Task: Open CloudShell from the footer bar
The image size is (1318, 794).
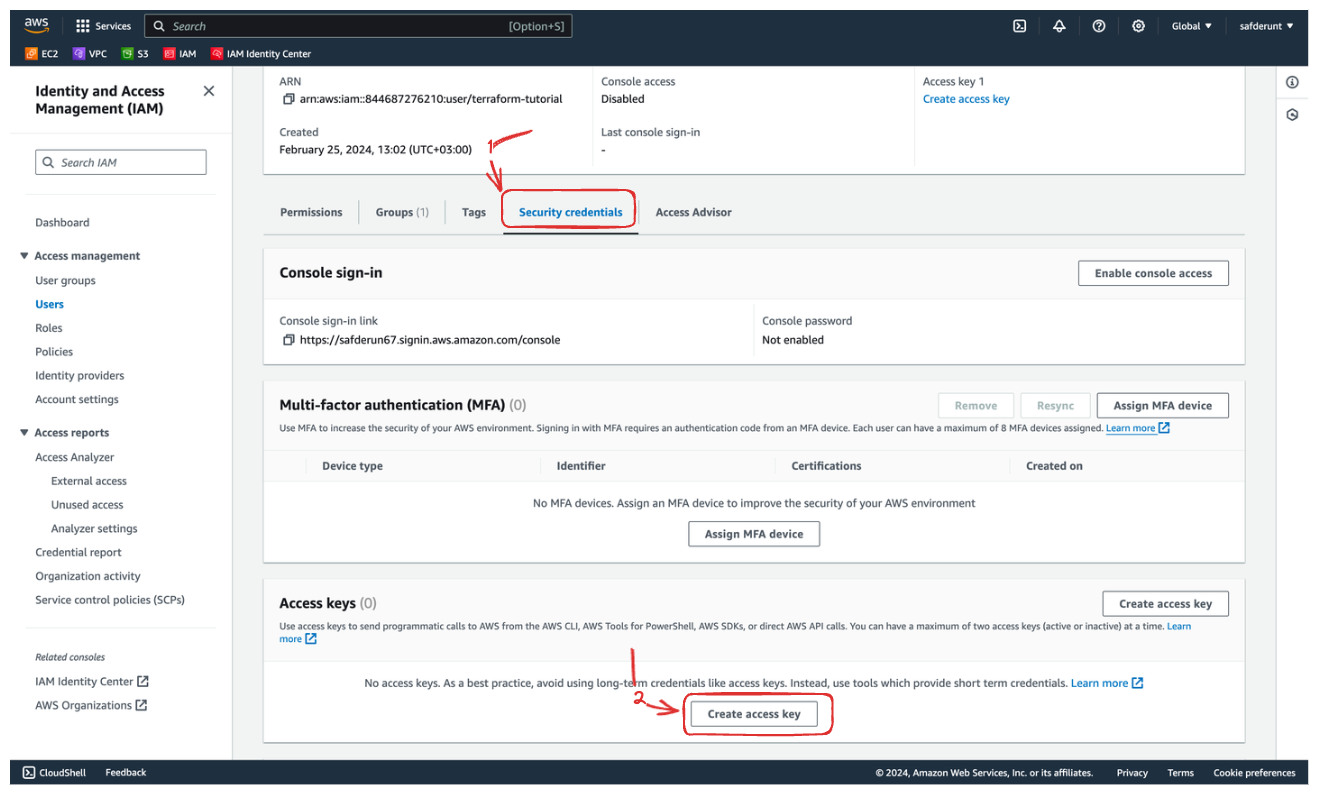Action: pyautogui.click(x=55, y=772)
